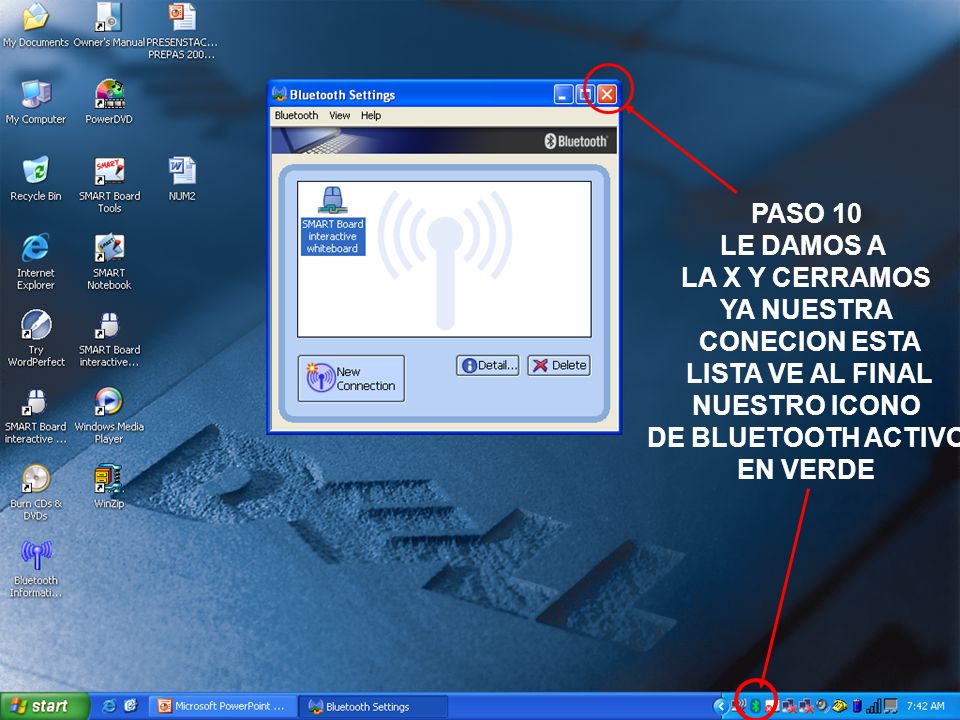Click the green Bluetooth tray icon
Screen dimensions: 960x720
click(756, 707)
